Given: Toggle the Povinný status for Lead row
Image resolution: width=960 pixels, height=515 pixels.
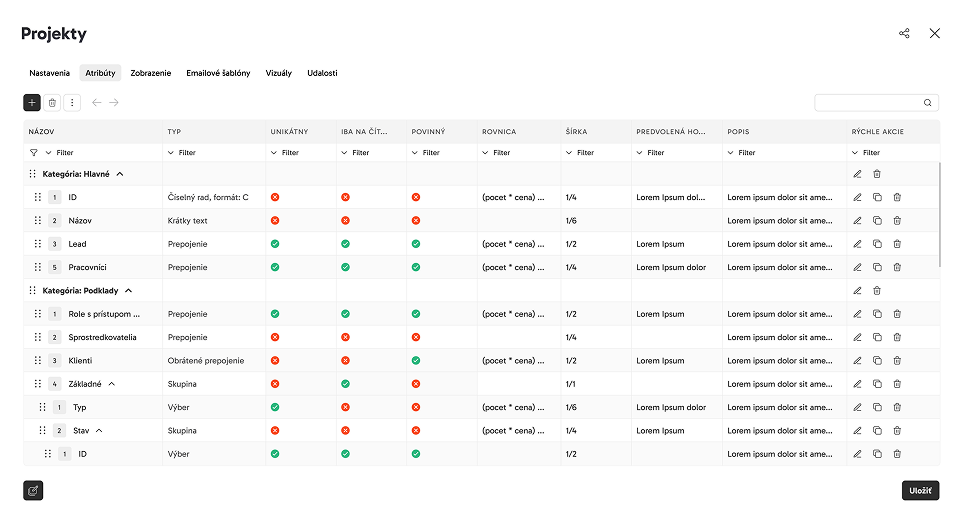Looking at the screenshot, I should [416, 244].
